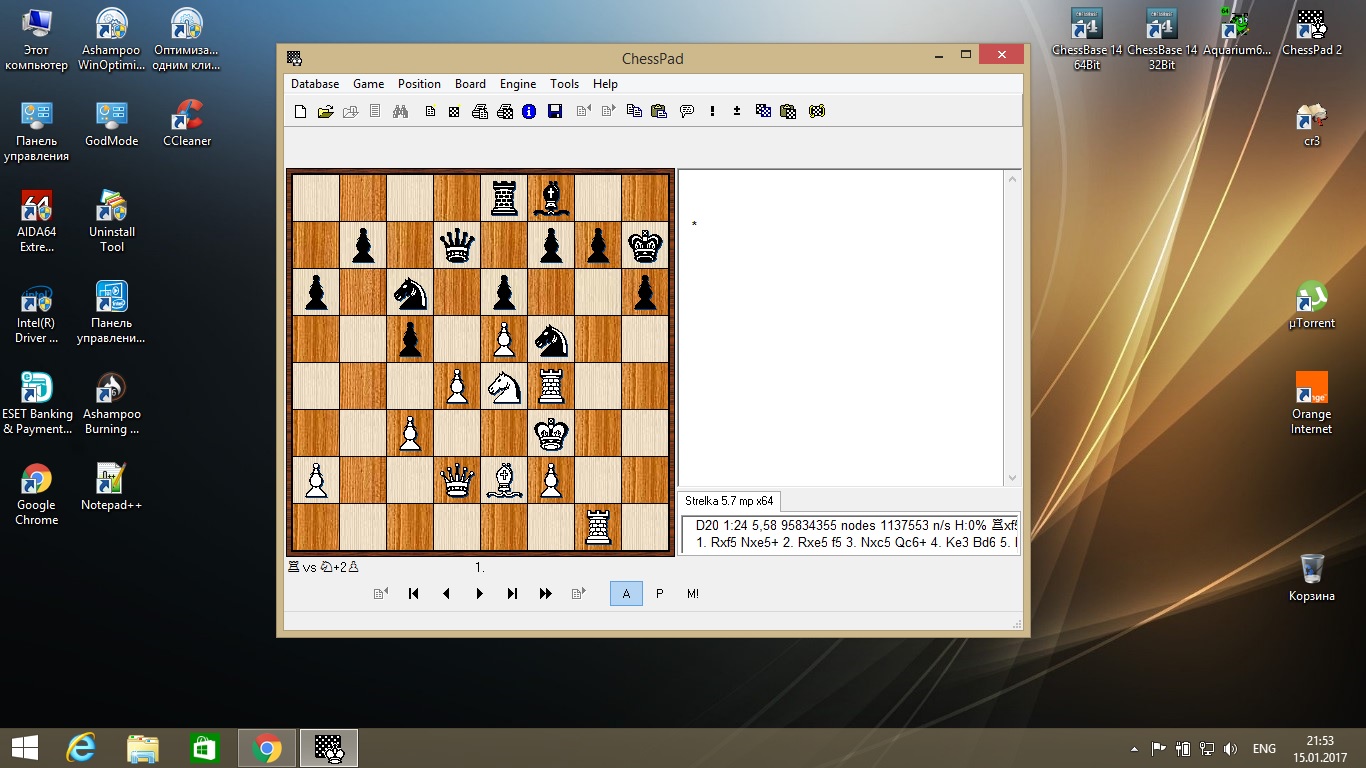The width and height of the screenshot is (1366, 768).
Task: Toggle the A analysis mode button
Action: pyautogui.click(x=626, y=593)
